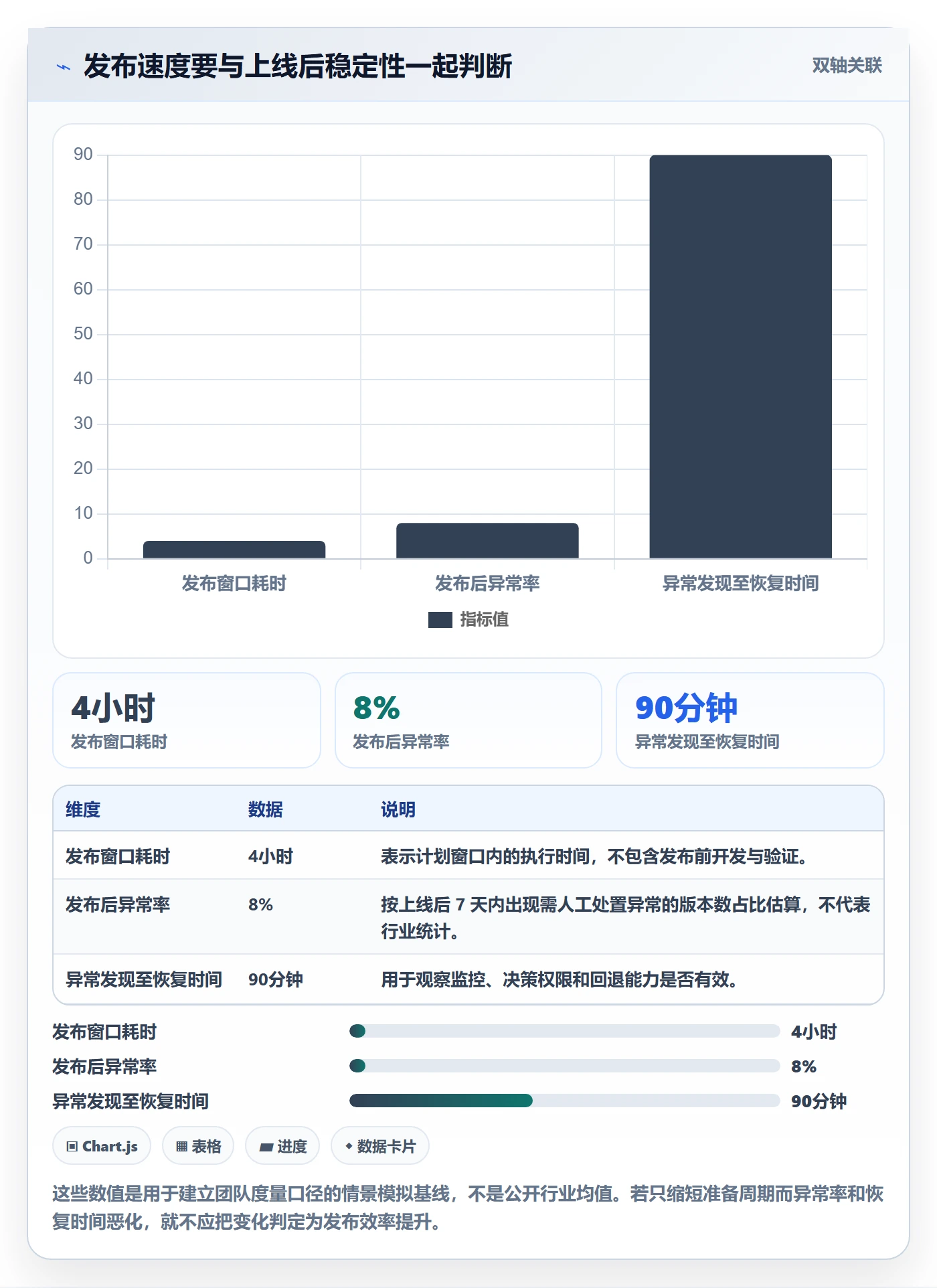Click the card title 发布速度要与上线后稳定性一起判断
The width and height of the screenshot is (937, 1288).
[298, 66]
